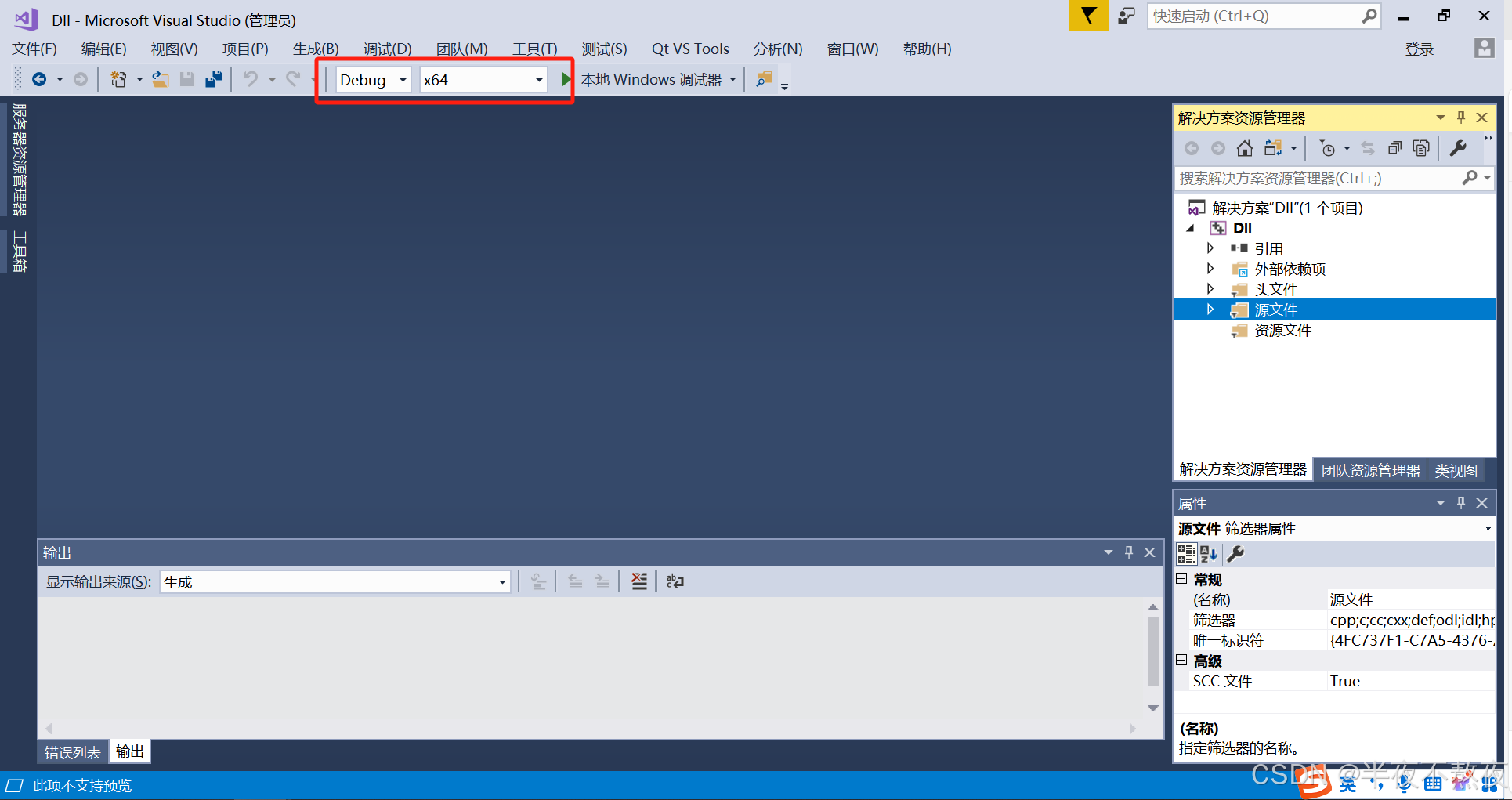Clear the output window with Clear All icon
1512x800 pixels.
click(639, 581)
